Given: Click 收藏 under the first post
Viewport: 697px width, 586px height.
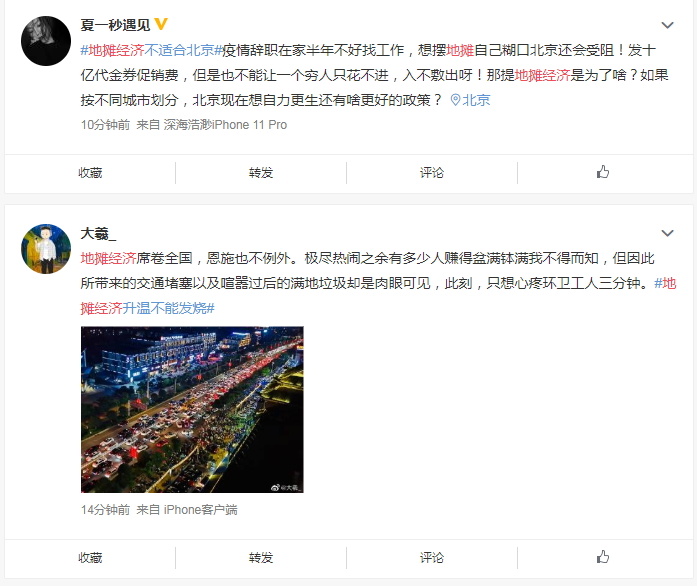Looking at the screenshot, I should coord(90,173).
